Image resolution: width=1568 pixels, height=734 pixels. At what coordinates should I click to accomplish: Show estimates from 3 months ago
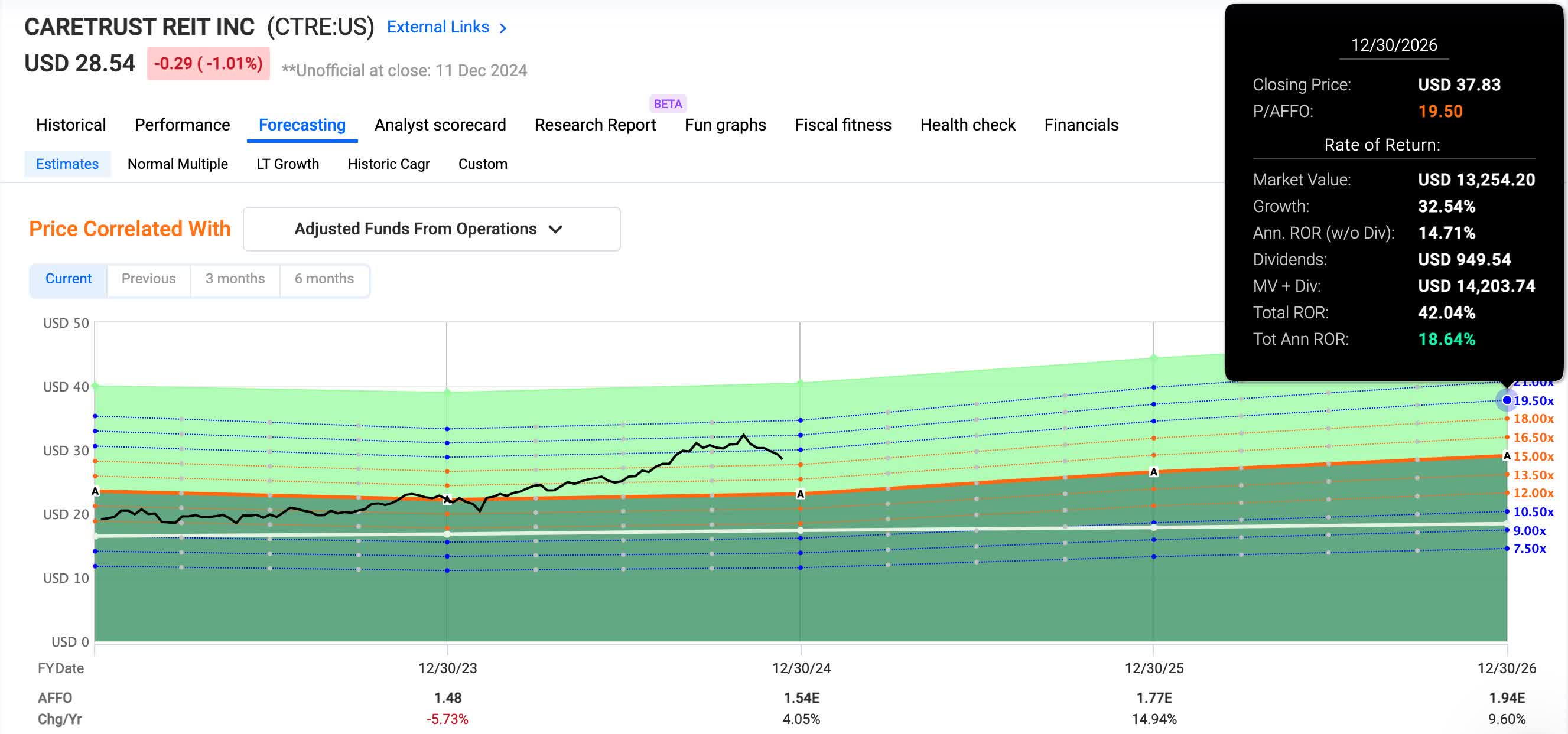coord(235,279)
